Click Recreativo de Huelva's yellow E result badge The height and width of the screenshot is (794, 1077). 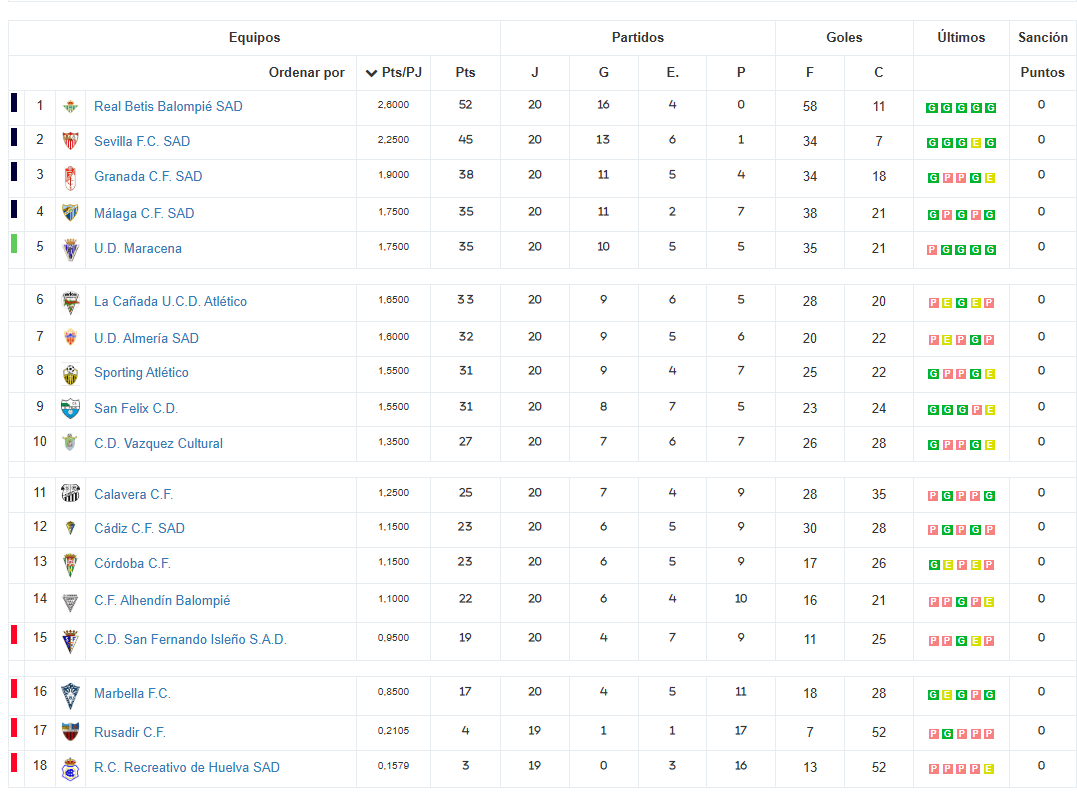click(989, 769)
